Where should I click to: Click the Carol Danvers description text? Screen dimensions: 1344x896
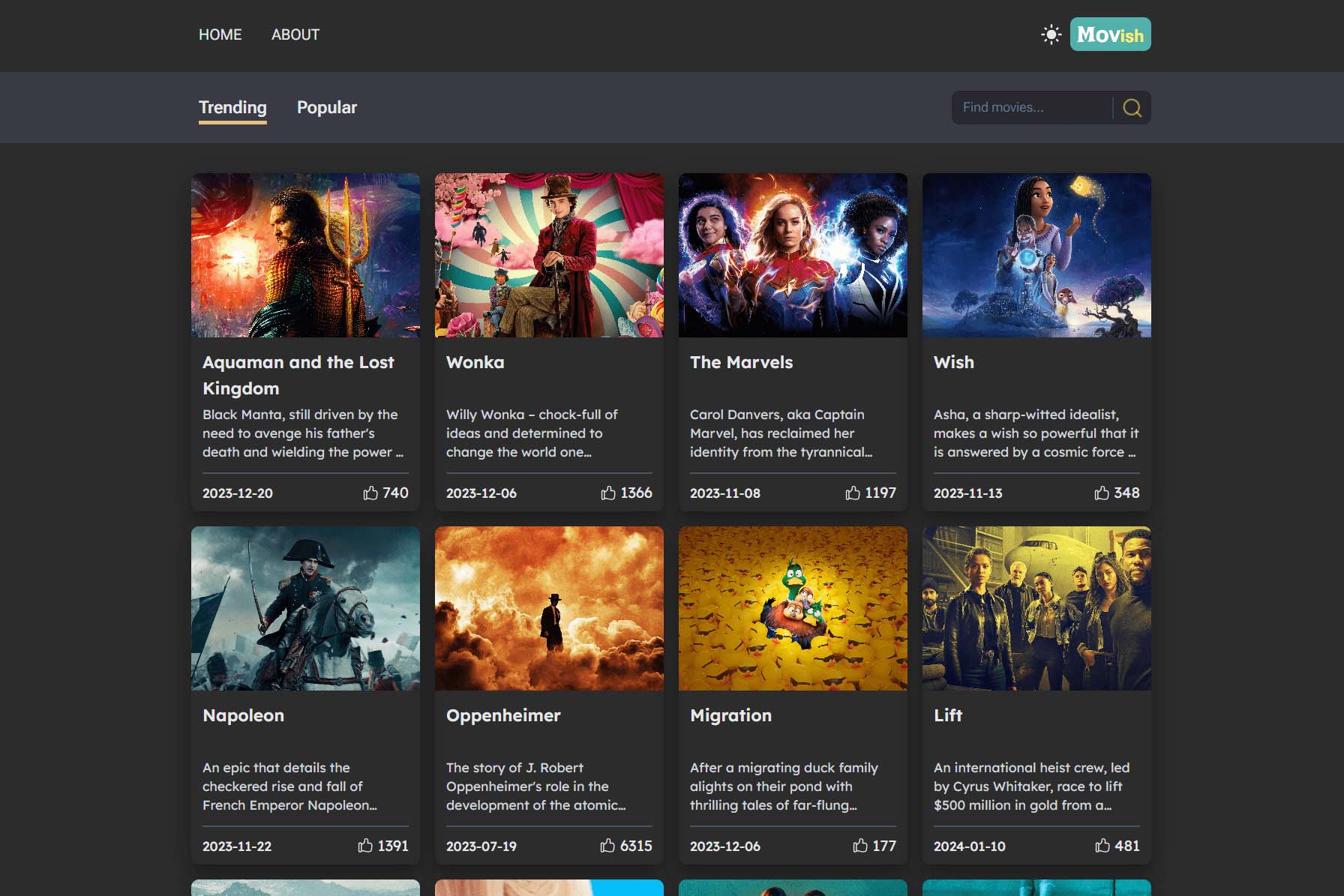point(781,433)
